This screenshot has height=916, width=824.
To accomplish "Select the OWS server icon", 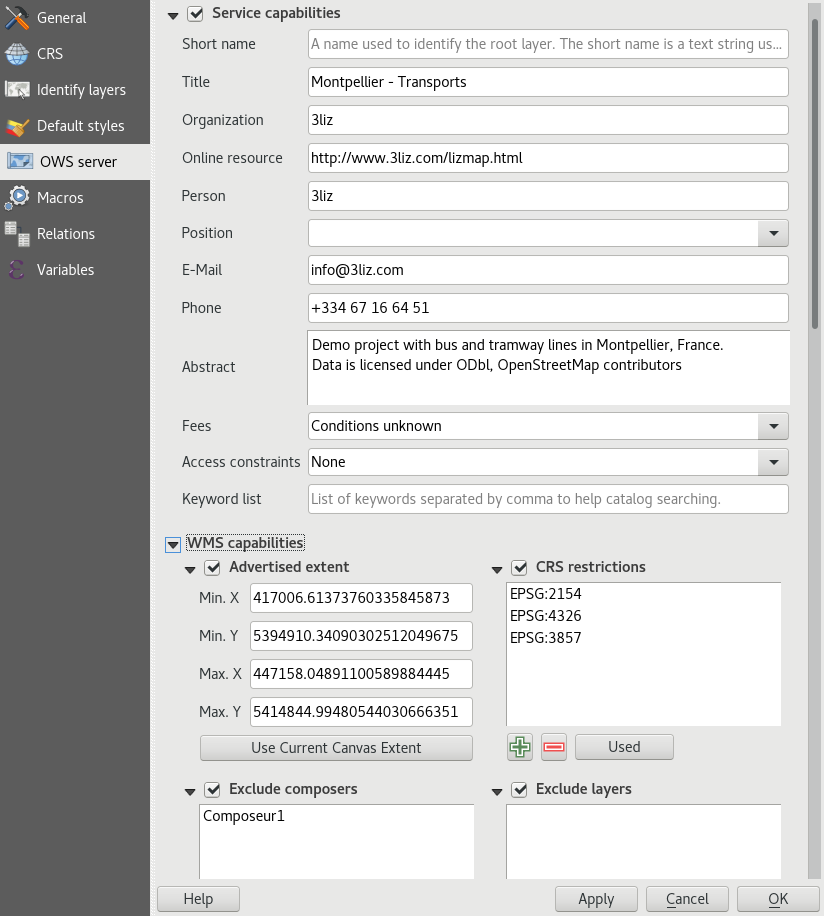I will (x=20, y=162).
